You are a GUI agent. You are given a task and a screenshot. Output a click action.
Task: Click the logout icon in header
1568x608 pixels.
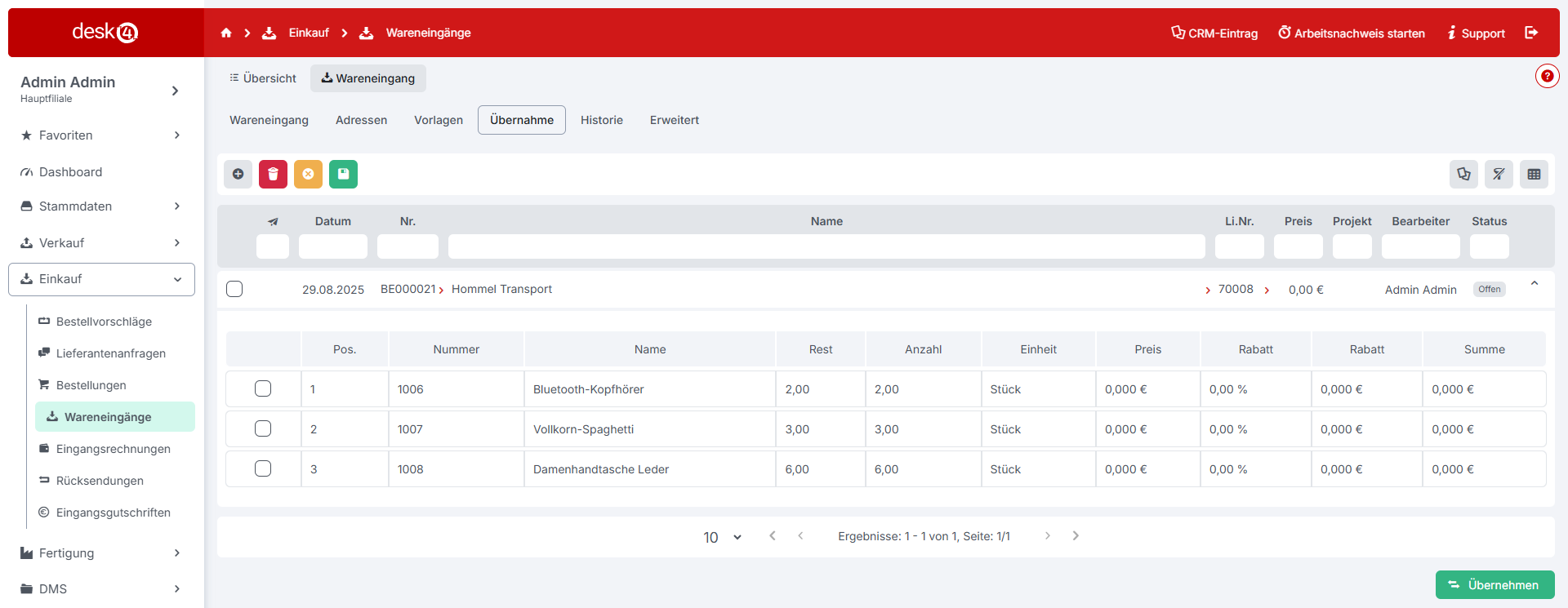[1531, 33]
